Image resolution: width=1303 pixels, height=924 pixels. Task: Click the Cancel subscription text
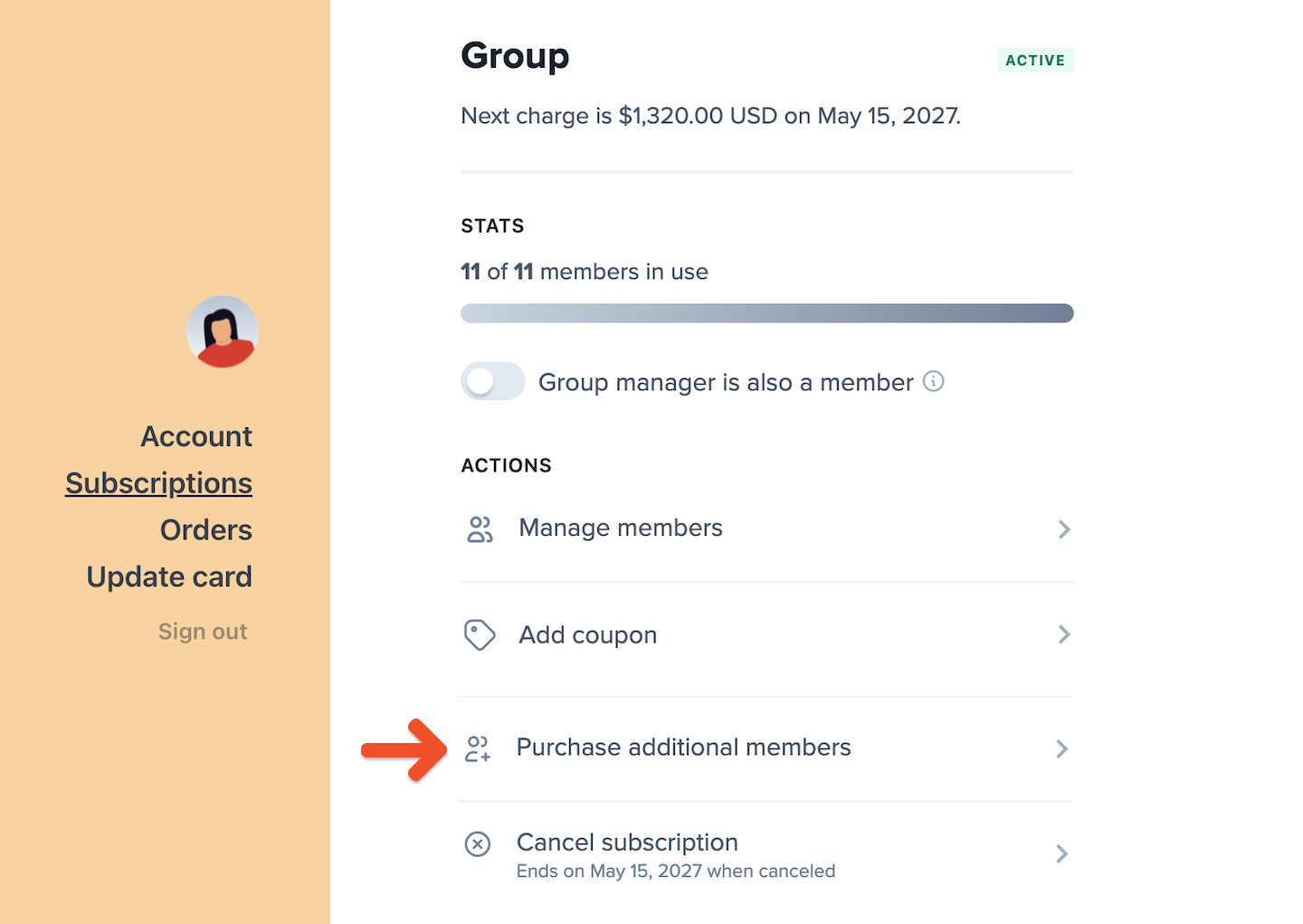(x=627, y=843)
